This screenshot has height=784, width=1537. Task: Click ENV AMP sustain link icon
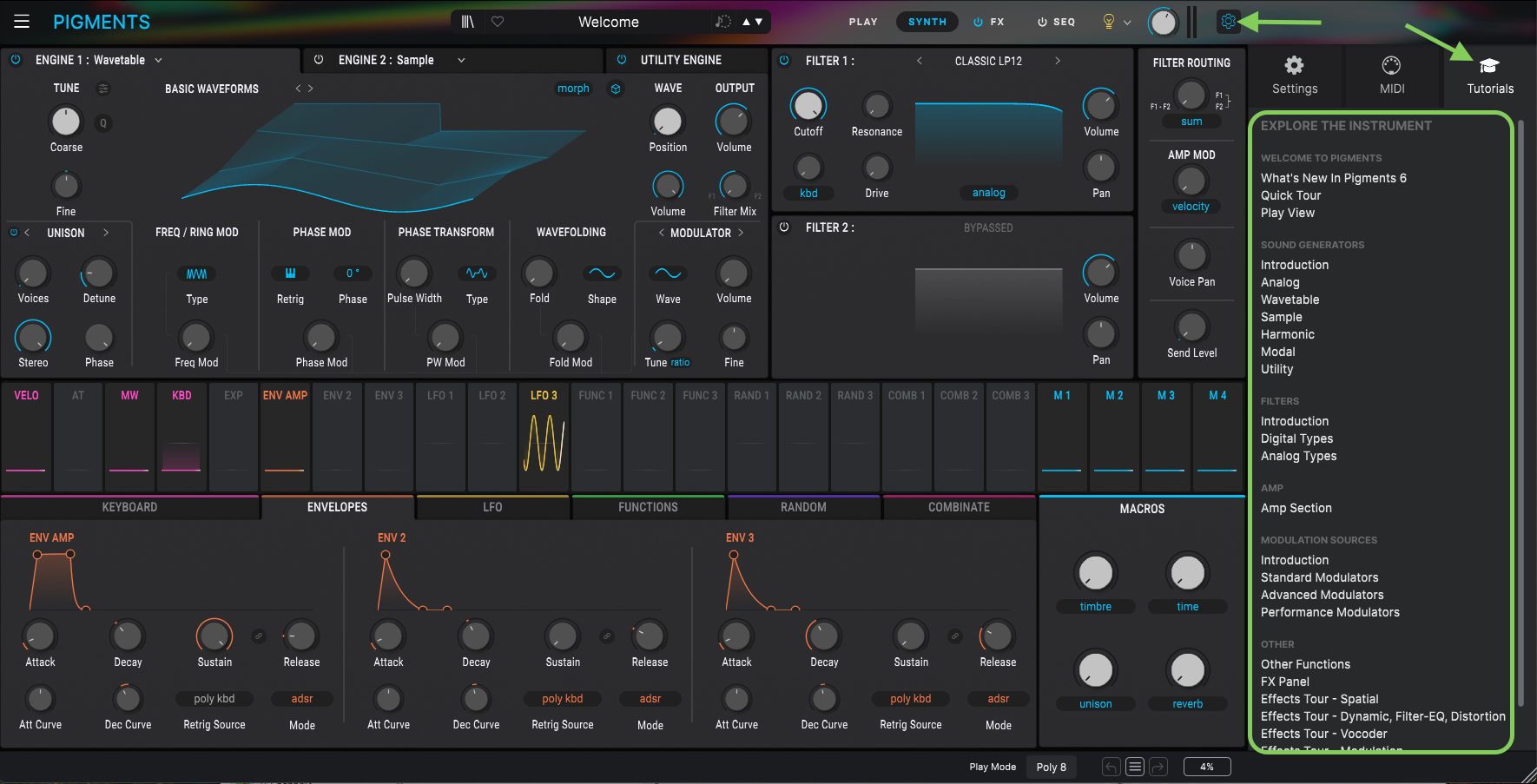(x=258, y=636)
